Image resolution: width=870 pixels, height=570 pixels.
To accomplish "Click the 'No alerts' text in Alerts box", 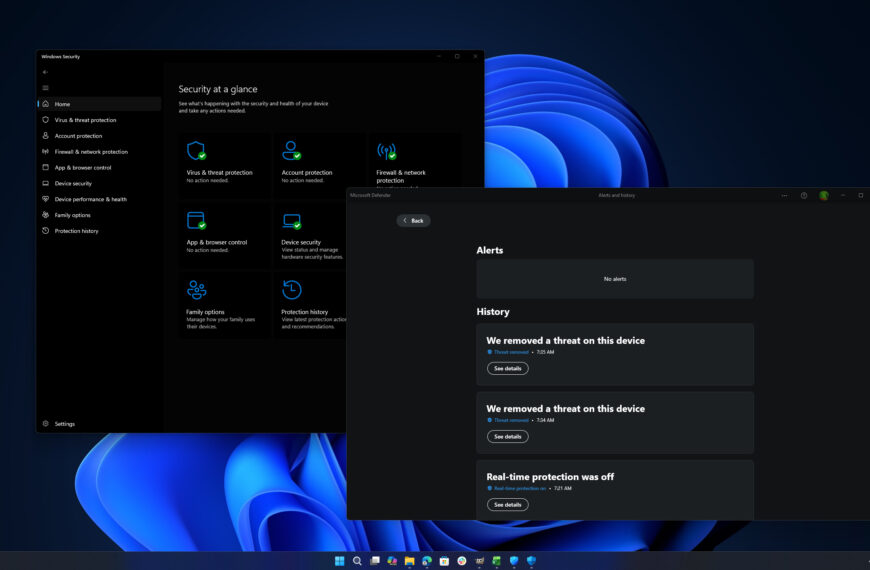I will (x=615, y=279).
